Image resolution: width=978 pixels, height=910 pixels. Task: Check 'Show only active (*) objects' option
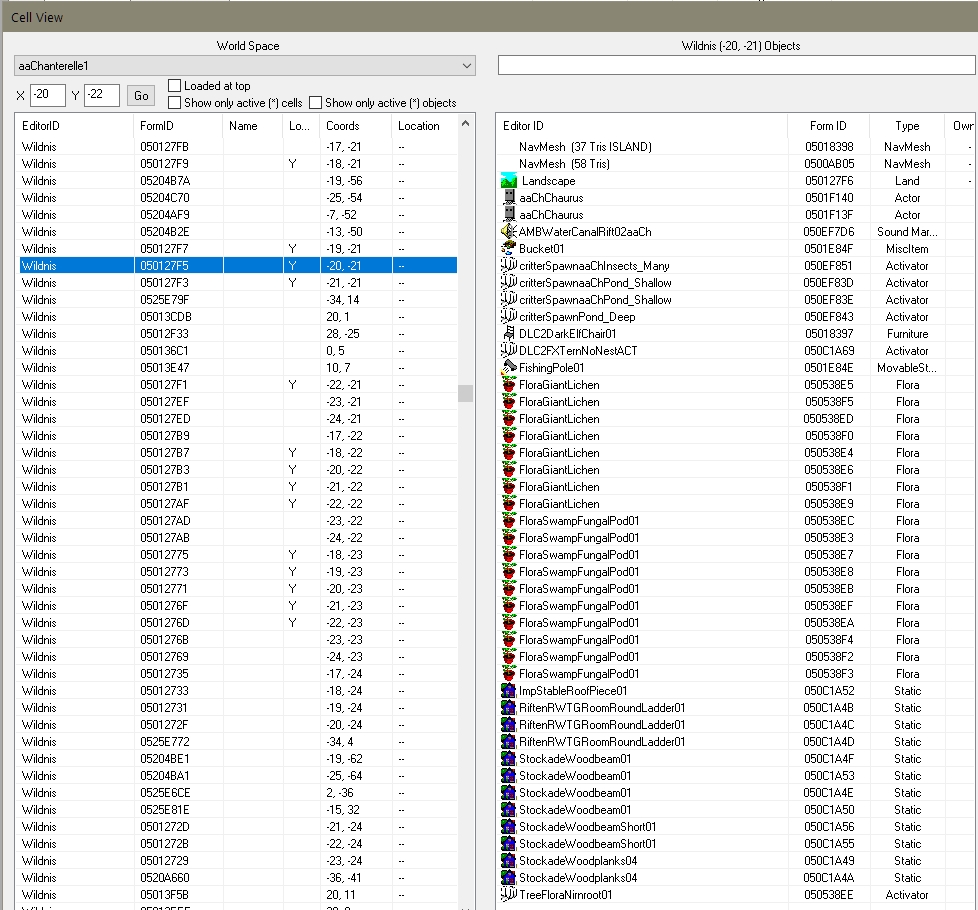click(x=316, y=102)
